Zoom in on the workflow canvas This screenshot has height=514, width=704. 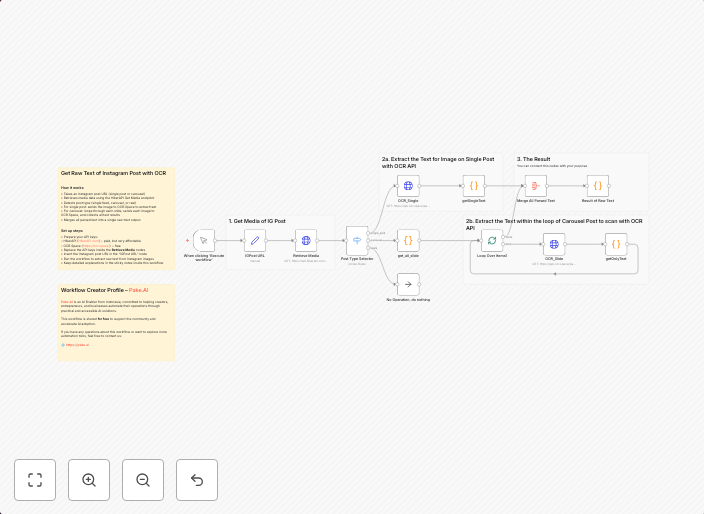tap(89, 480)
